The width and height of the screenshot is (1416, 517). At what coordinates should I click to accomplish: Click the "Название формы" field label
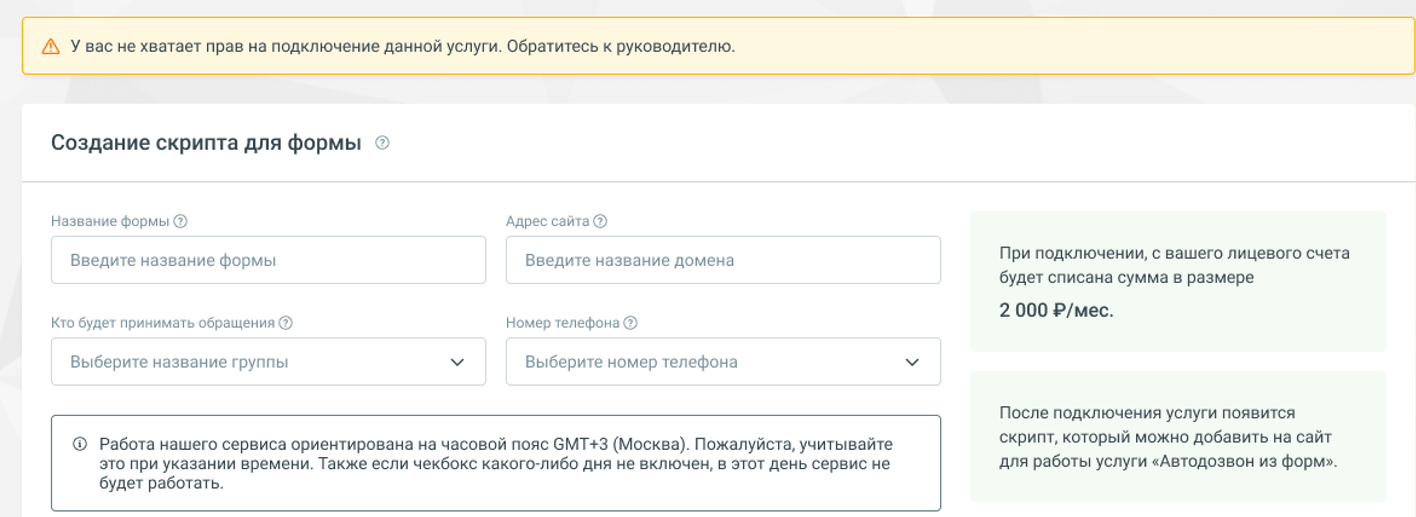pos(110,222)
